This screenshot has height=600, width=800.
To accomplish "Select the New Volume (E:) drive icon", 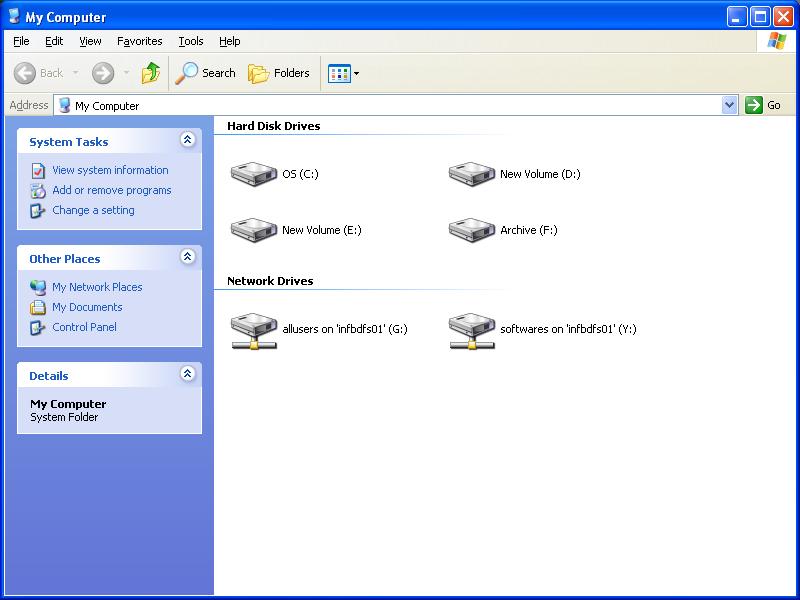I will (x=254, y=229).
